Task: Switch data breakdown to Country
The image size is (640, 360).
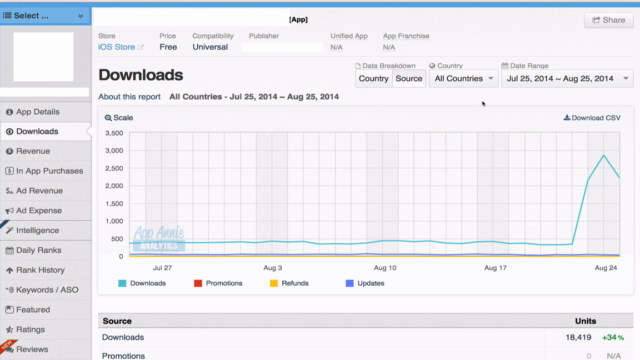Action: point(373,78)
